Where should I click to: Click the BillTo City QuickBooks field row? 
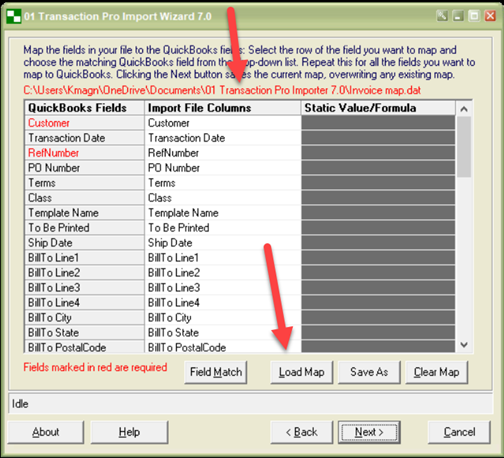(84, 318)
